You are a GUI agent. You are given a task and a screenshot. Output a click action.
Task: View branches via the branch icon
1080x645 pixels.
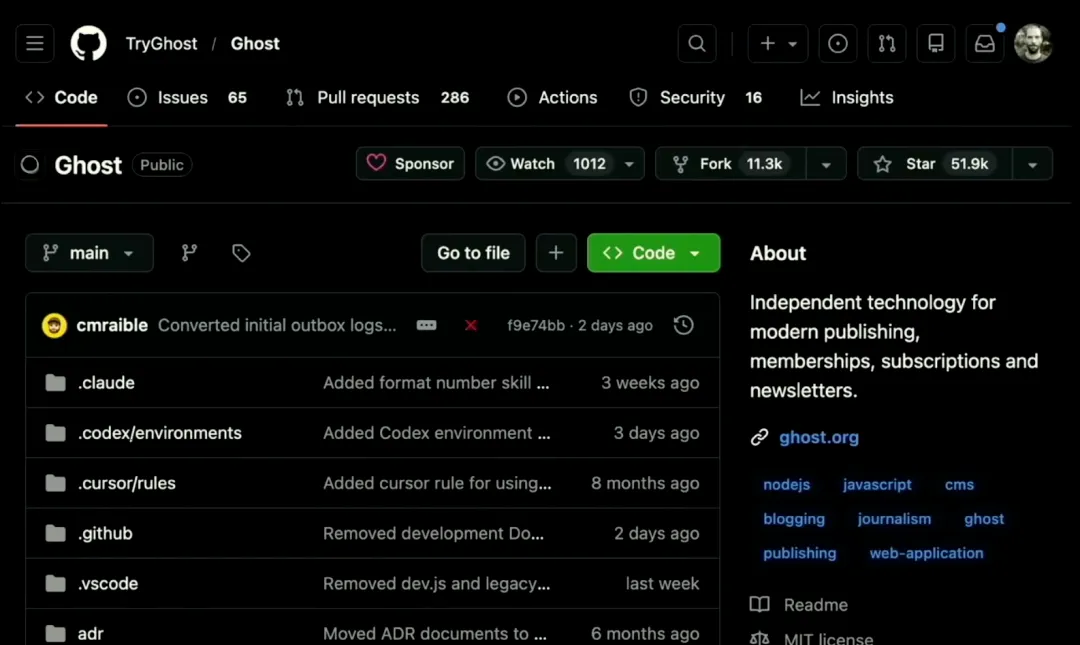pos(189,253)
